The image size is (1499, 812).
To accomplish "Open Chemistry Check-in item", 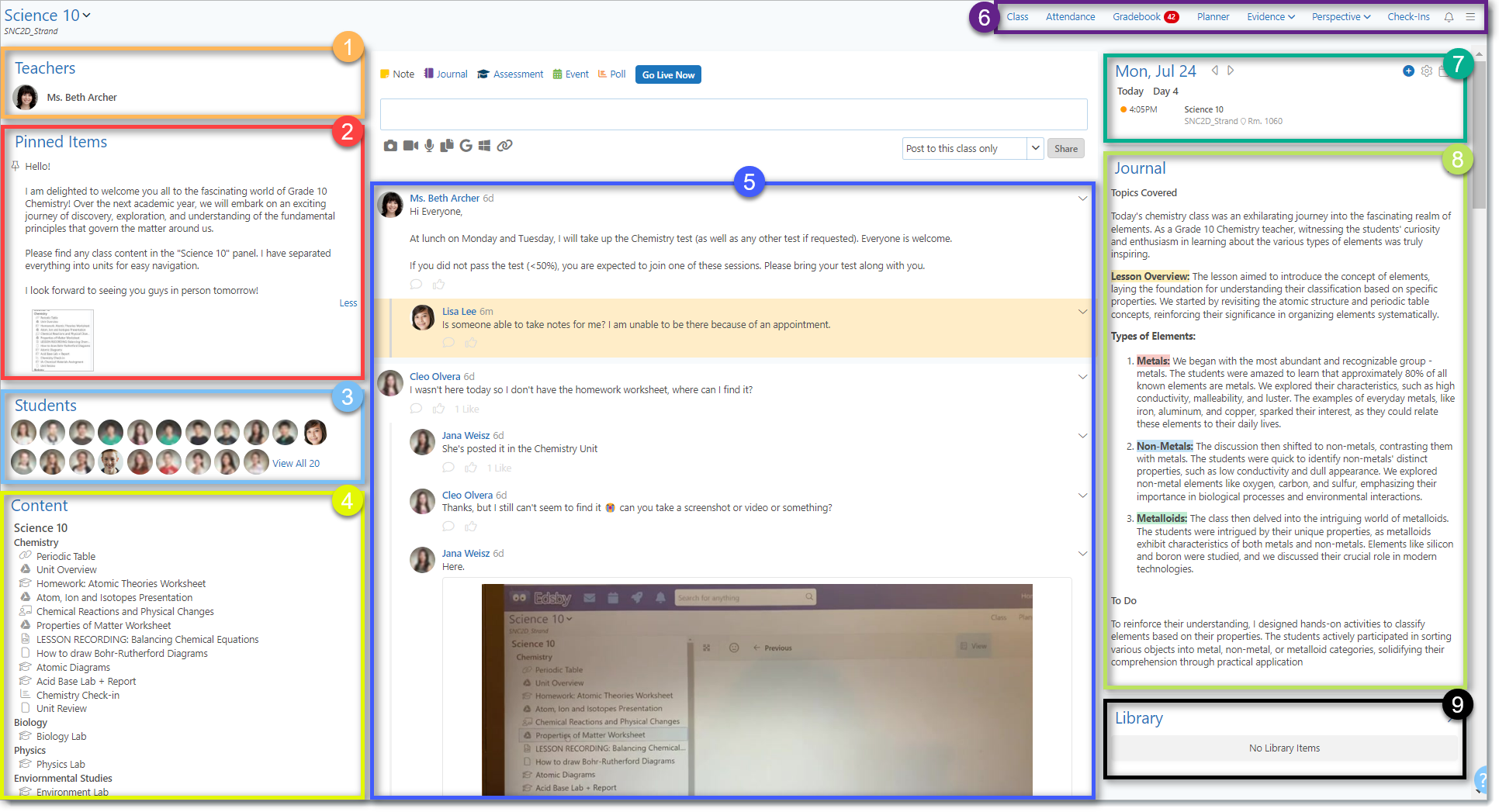I will click(78, 696).
